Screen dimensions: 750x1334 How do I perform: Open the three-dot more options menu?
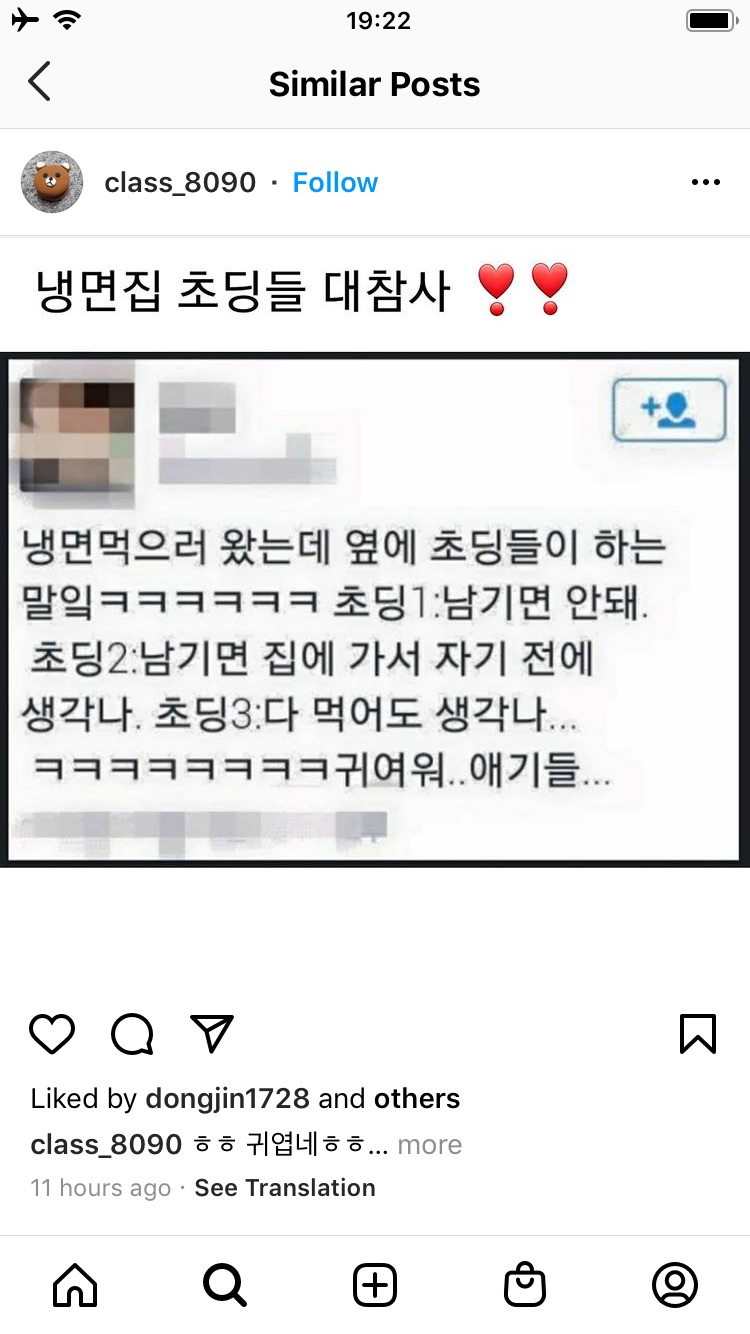point(706,182)
